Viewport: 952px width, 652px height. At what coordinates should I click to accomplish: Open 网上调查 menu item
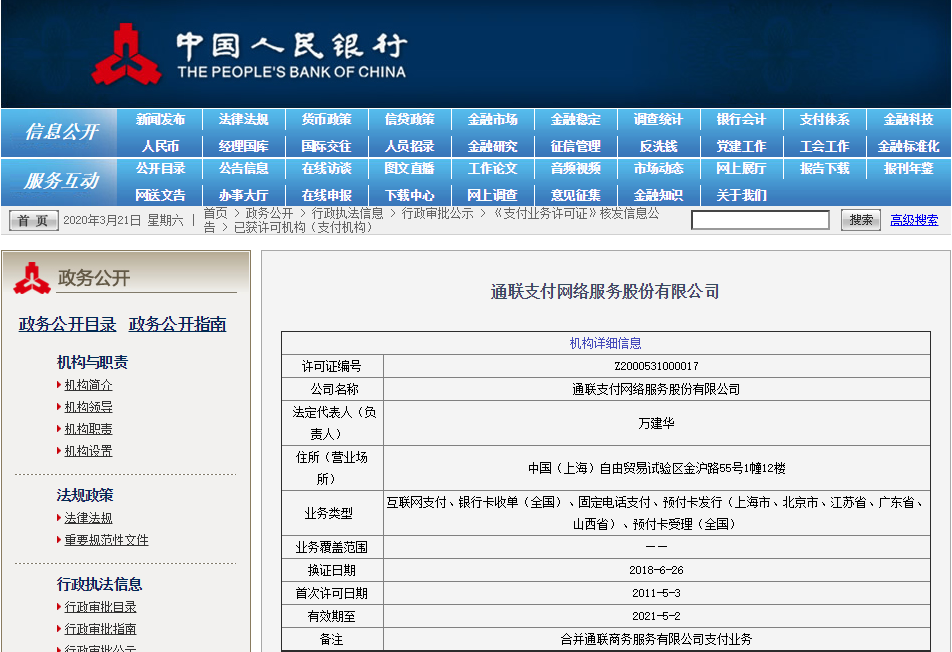(492, 195)
